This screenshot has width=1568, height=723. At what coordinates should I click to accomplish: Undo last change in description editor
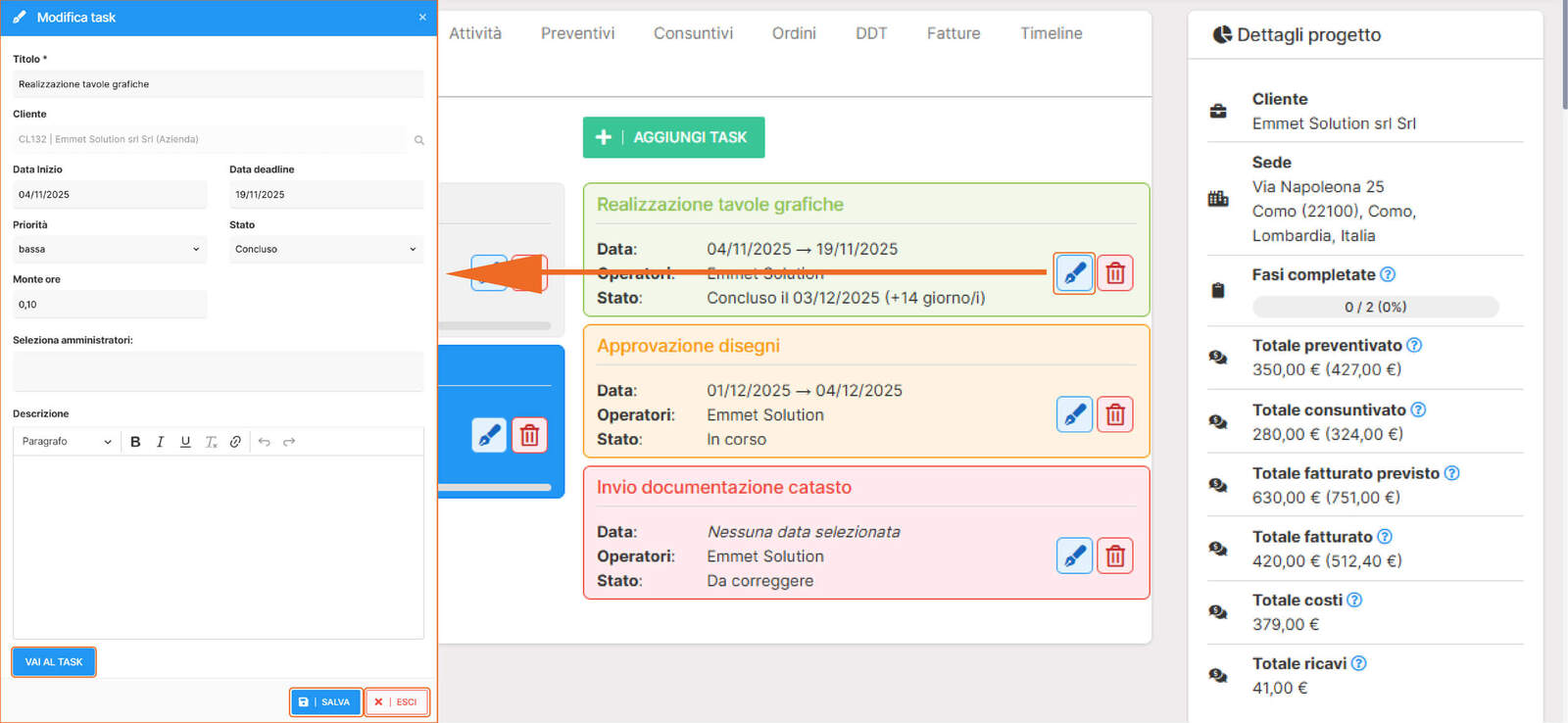pos(264,442)
